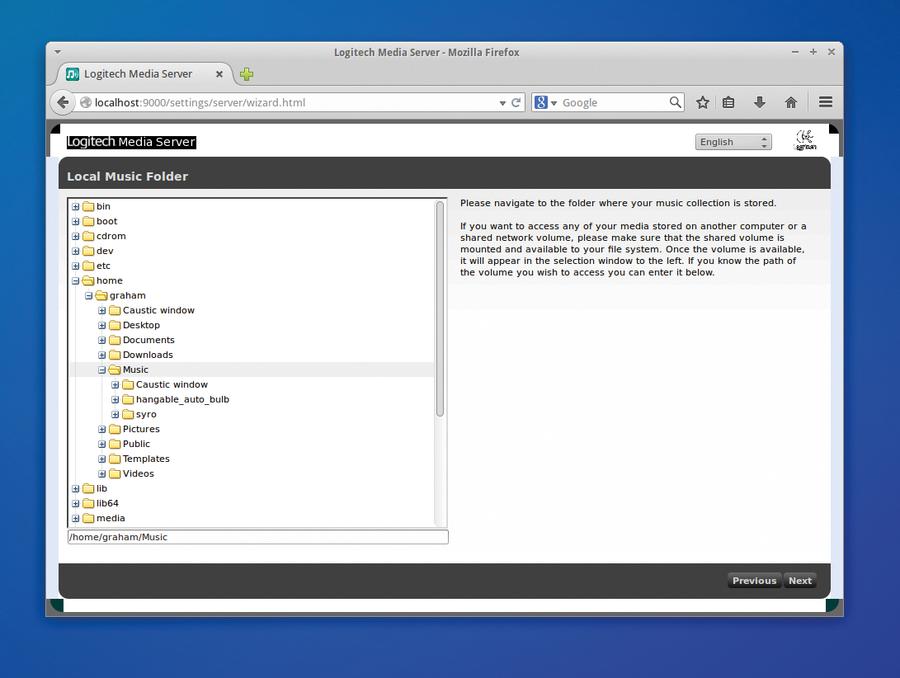Click the Downloads folder icon
This screenshot has height=678, width=900.
coord(114,355)
